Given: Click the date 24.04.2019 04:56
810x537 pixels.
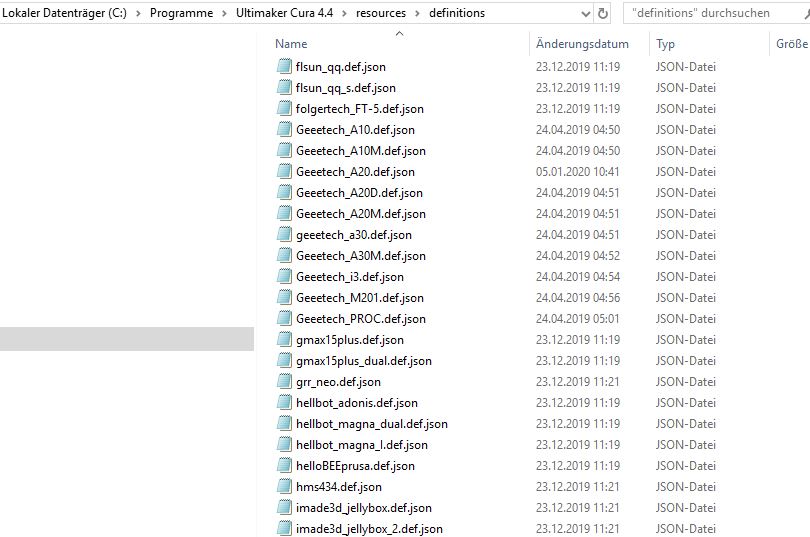Looking at the screenshot, I should click(x=577, y=297).
